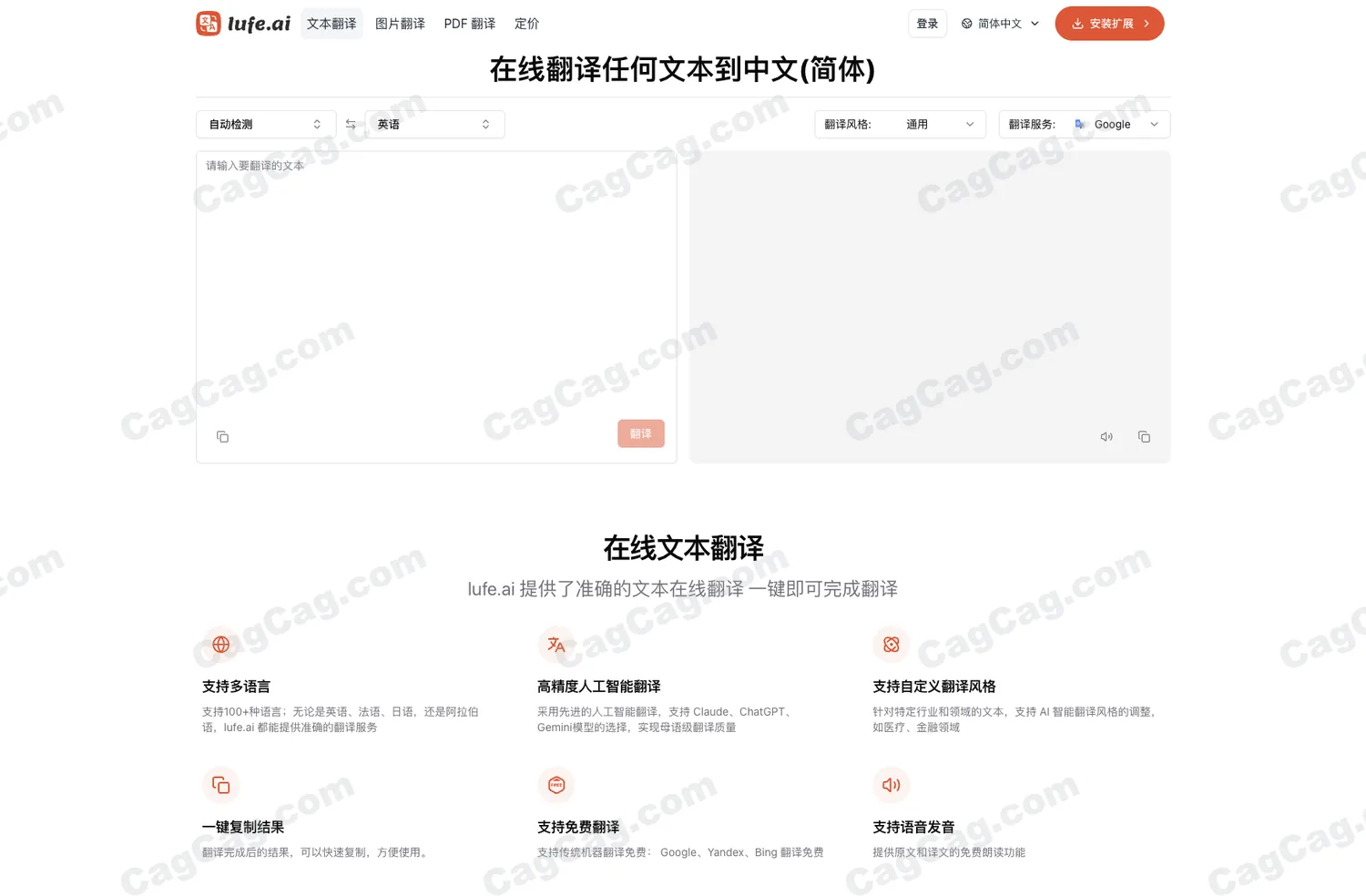This screenshot has height=896, width=1366.
Task: Click the 安装扩展 button
Action: click(1109, 24)
